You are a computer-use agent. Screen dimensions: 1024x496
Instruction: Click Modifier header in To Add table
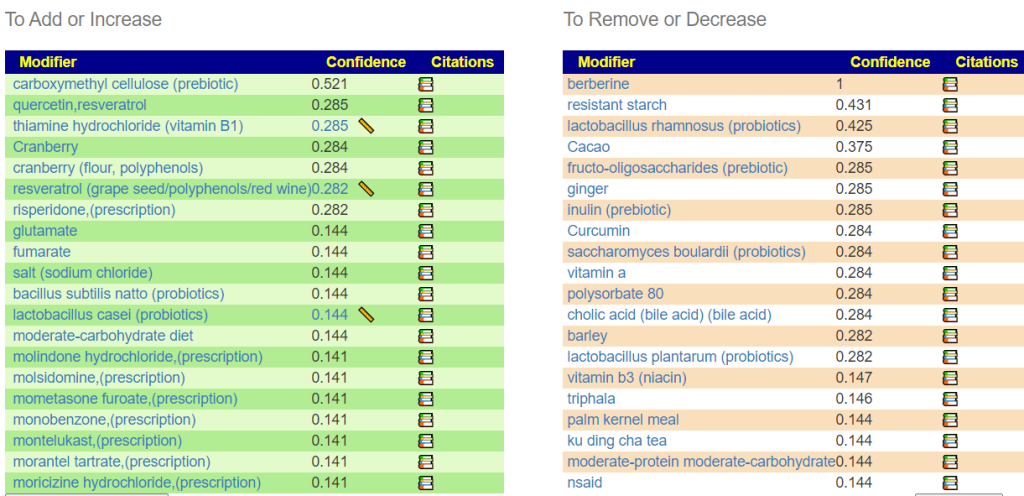pyautogui.click(x=48, y=62)
